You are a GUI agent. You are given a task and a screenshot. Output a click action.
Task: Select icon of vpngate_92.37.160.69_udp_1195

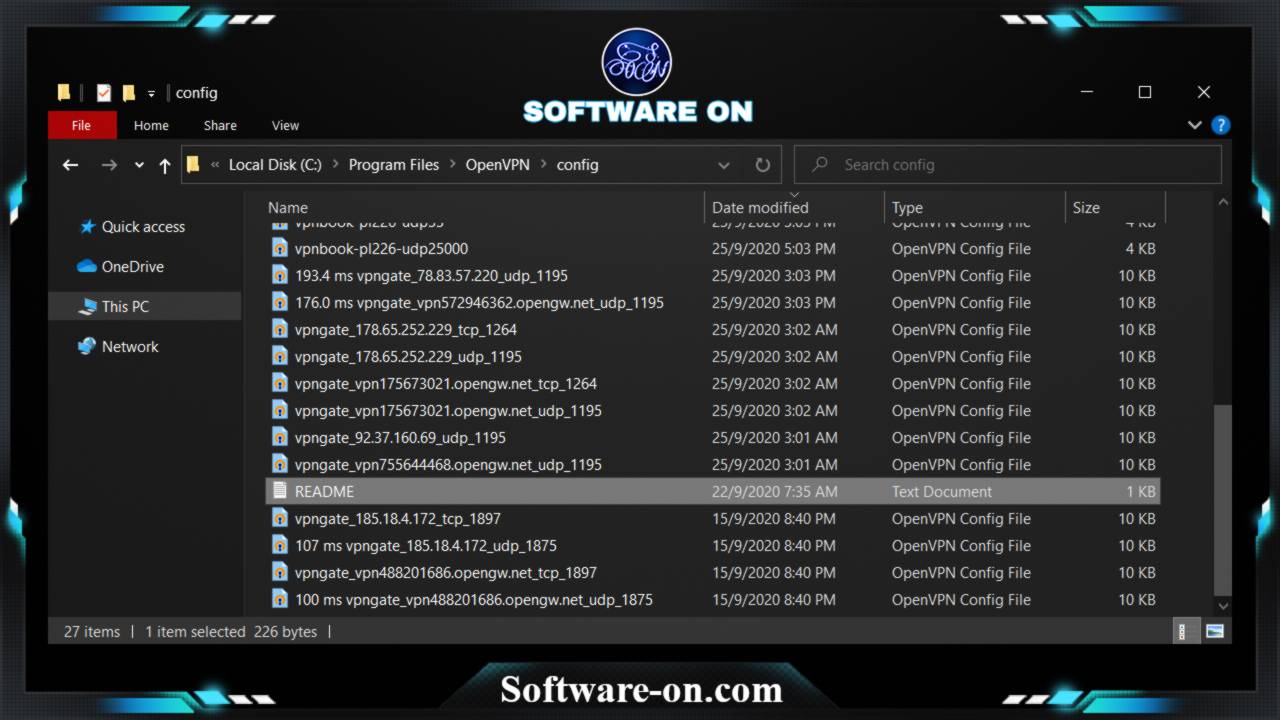pyautogui.click(x=280, y=437)
